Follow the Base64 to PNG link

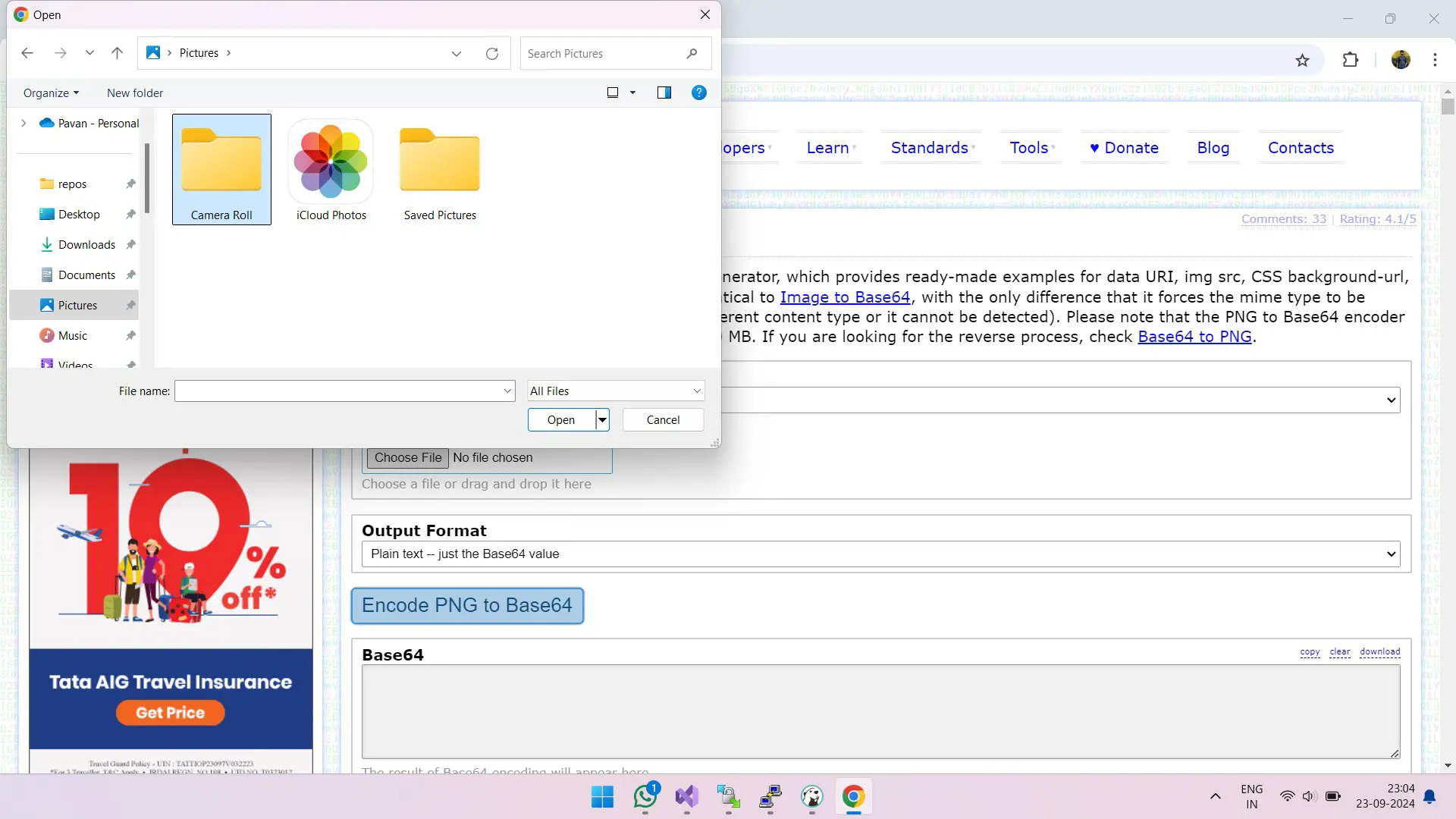coord(1194,337)
